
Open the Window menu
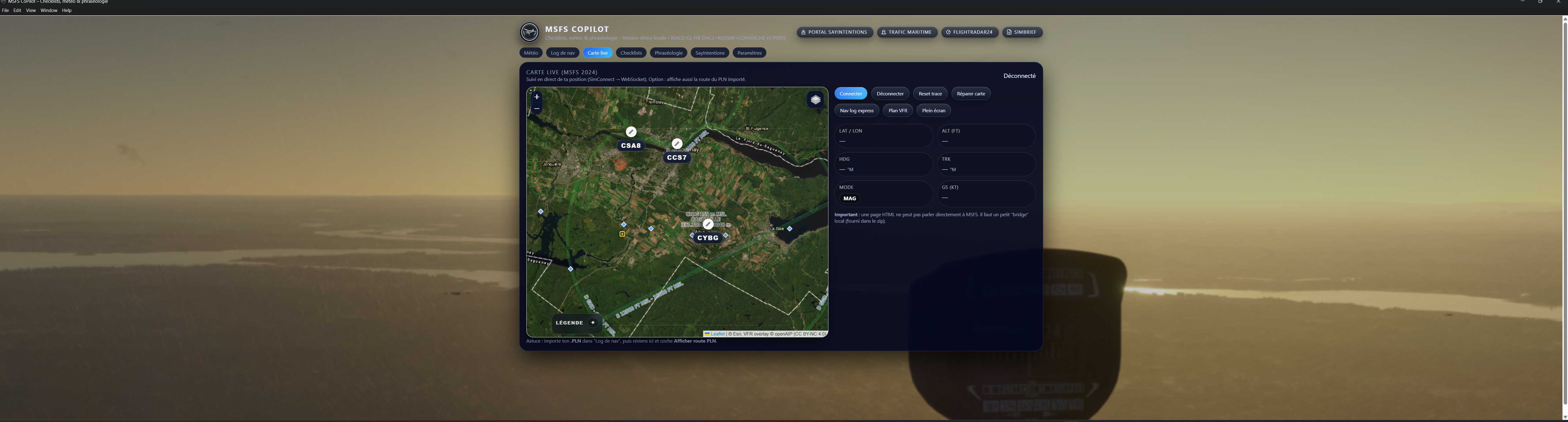coord(49,10)
